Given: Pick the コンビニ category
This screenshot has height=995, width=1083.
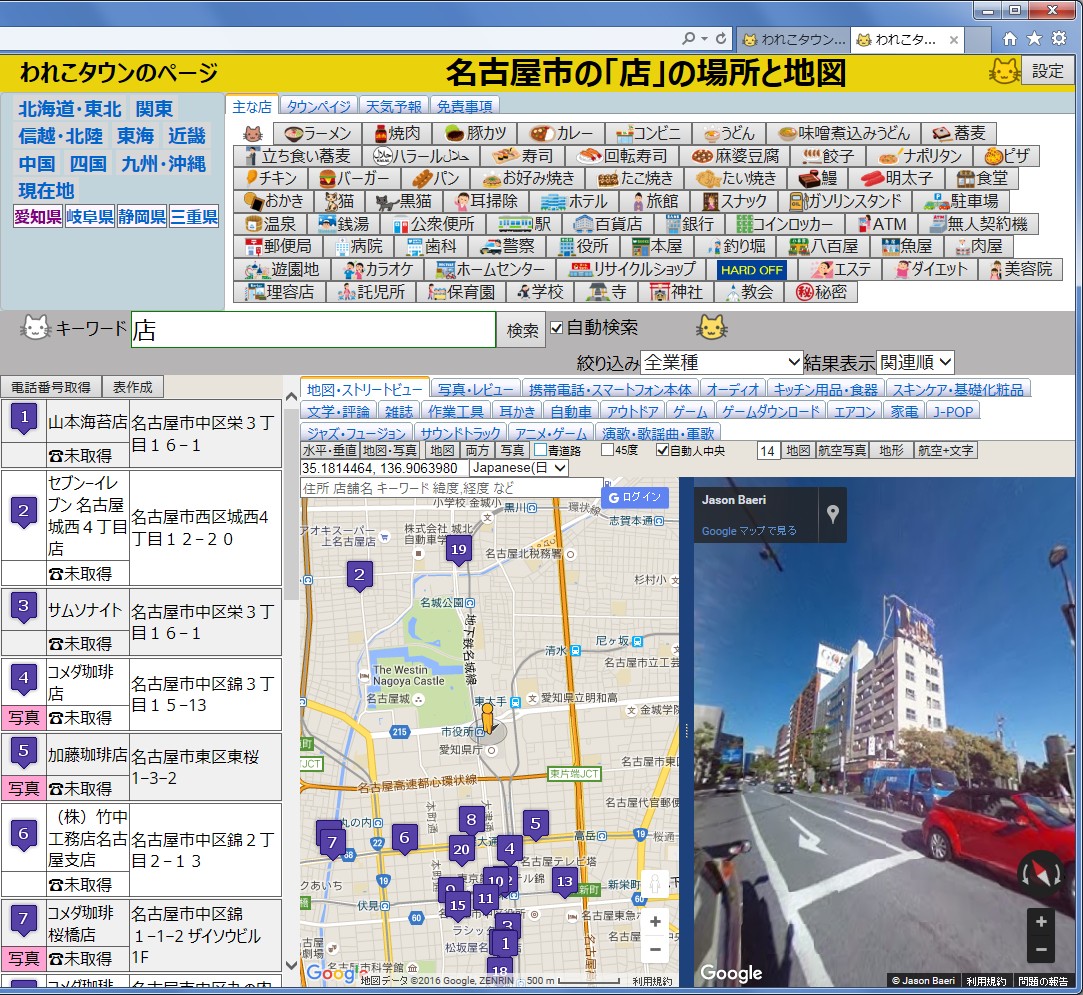Looking at the screenshot, I should tap(648, 133).
